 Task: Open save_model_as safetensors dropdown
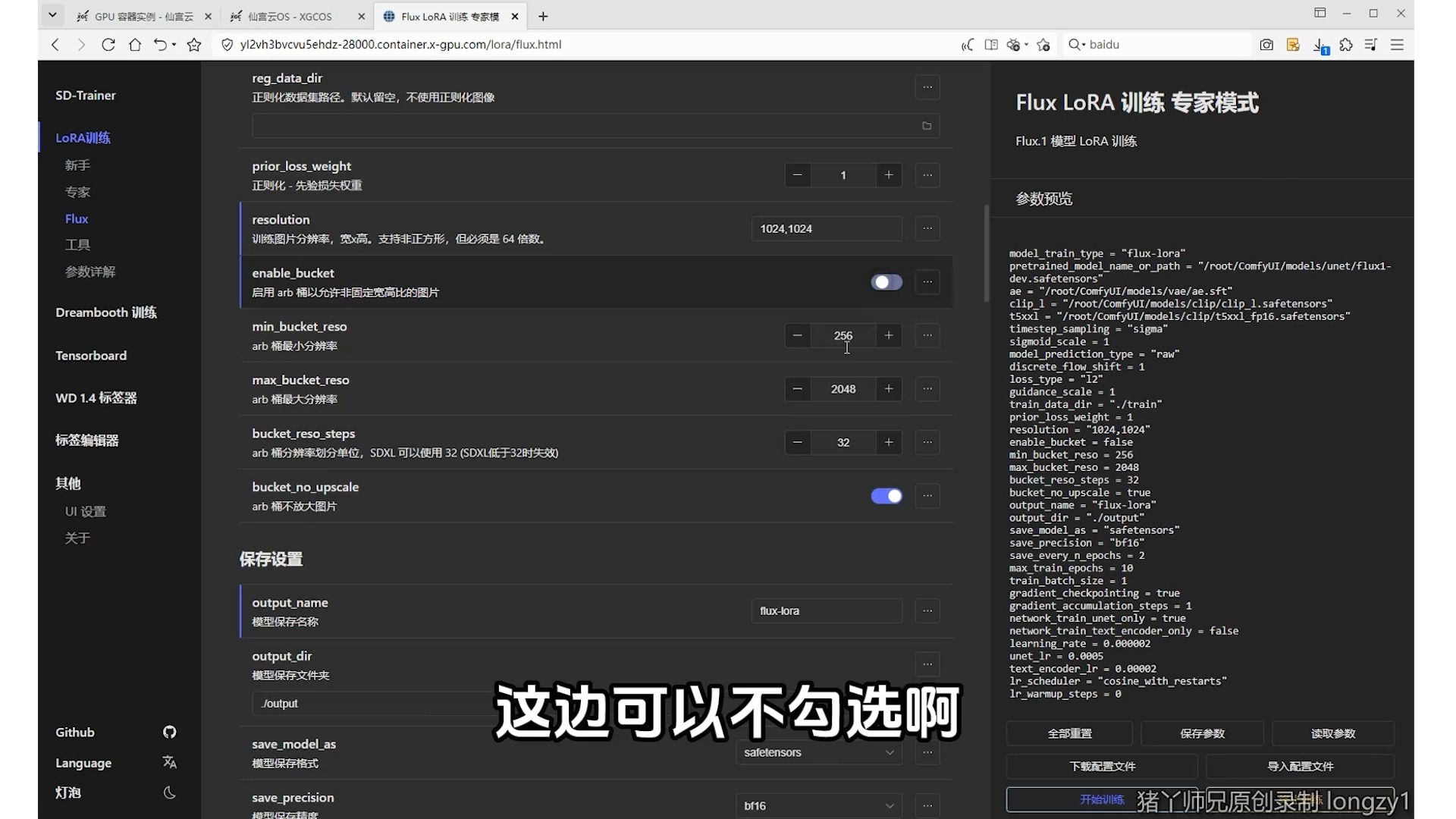click(x=819, y=752)
